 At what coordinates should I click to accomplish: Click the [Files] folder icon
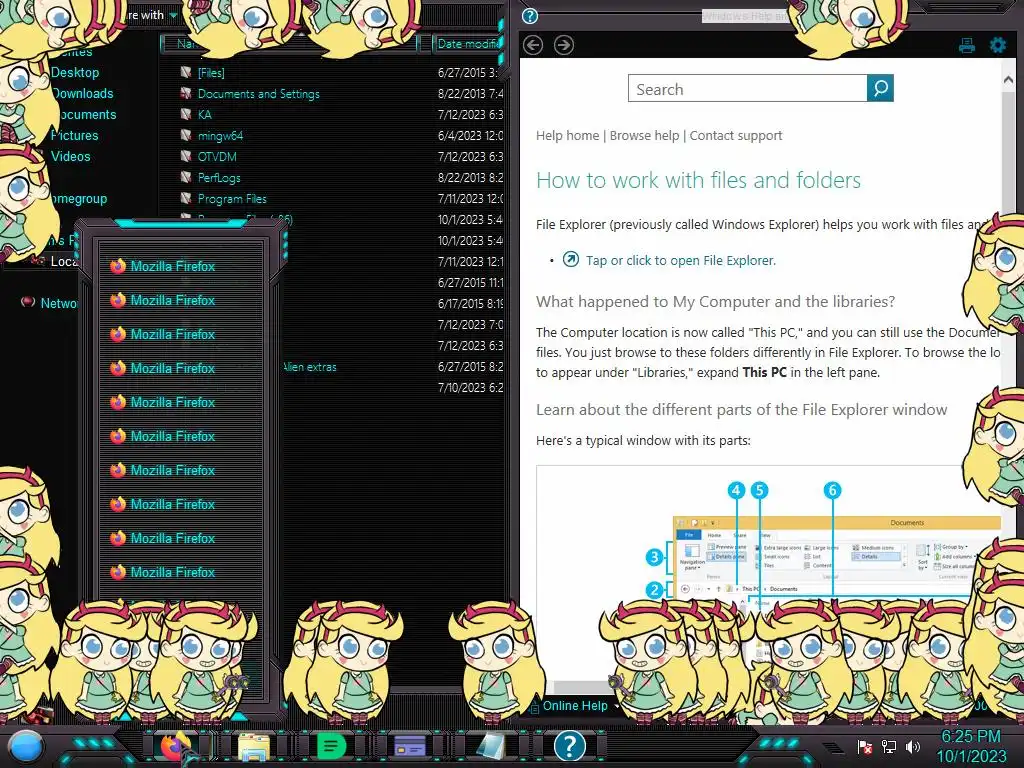[x=186, y=72]
